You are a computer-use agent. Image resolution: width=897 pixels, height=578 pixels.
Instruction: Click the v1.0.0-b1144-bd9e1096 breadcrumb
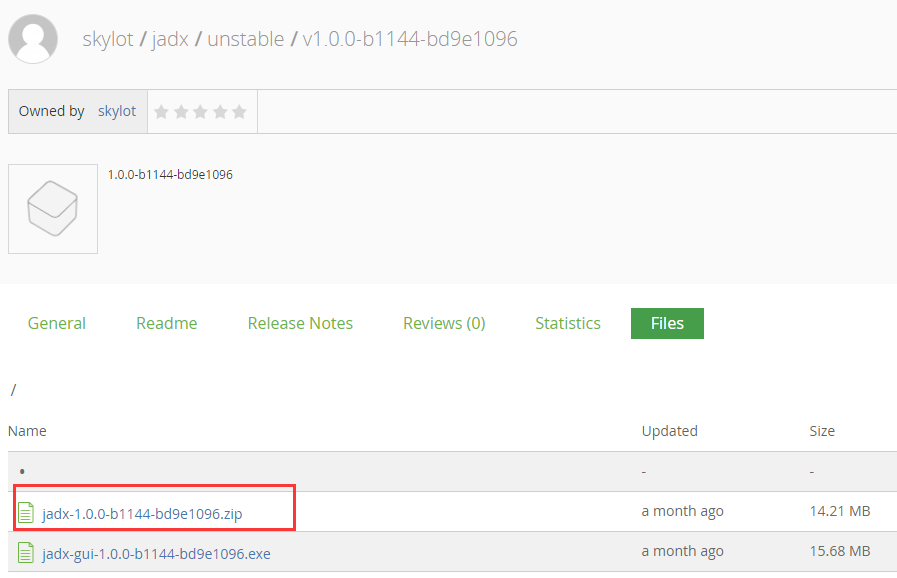pos(410,39)
